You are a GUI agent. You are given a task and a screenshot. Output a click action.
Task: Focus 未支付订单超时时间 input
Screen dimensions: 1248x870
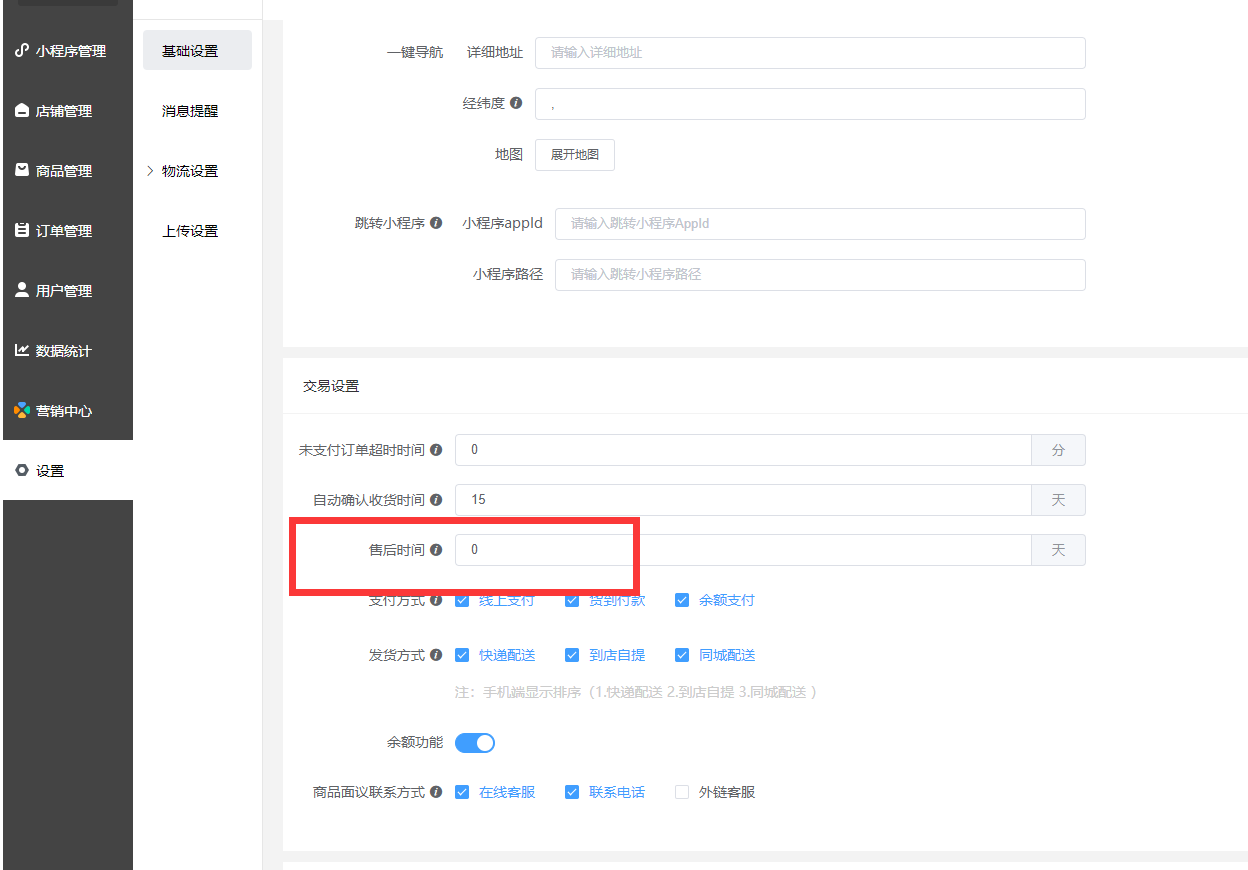tap(743, 450)
